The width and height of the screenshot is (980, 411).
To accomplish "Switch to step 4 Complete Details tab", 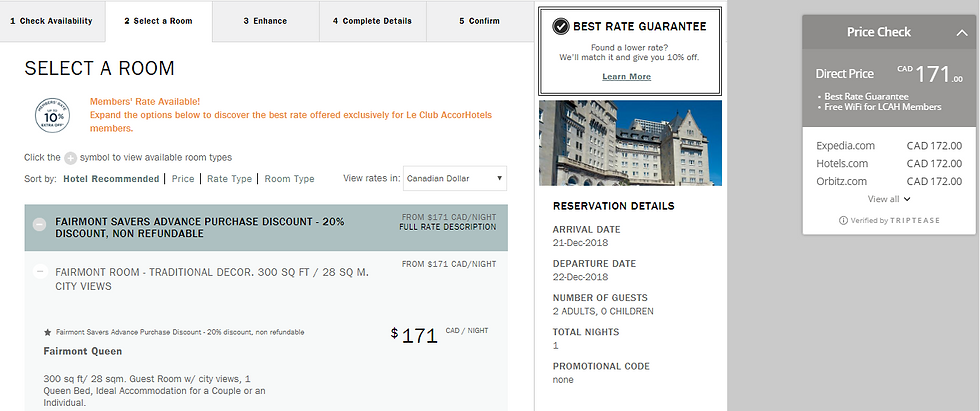I will click(x=372, y=20).
